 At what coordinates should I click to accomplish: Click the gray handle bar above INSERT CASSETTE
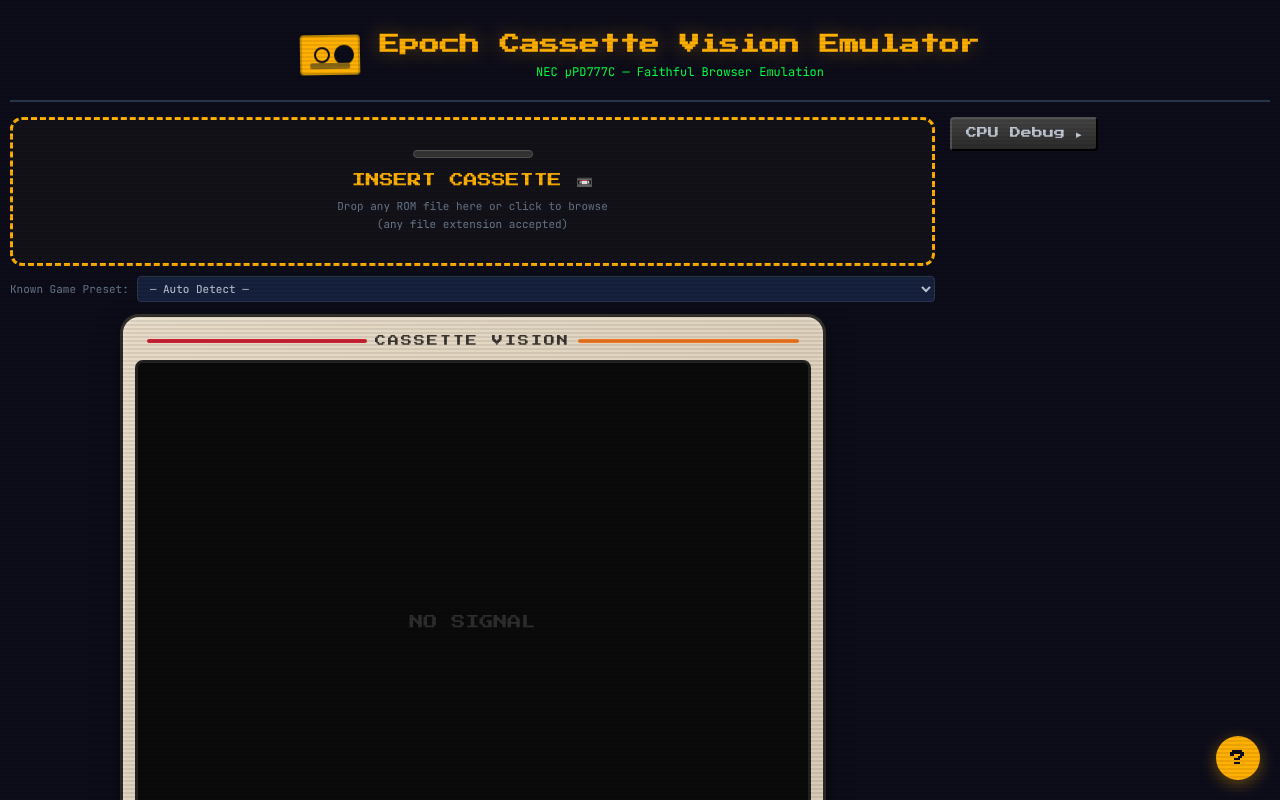point(472,154)
